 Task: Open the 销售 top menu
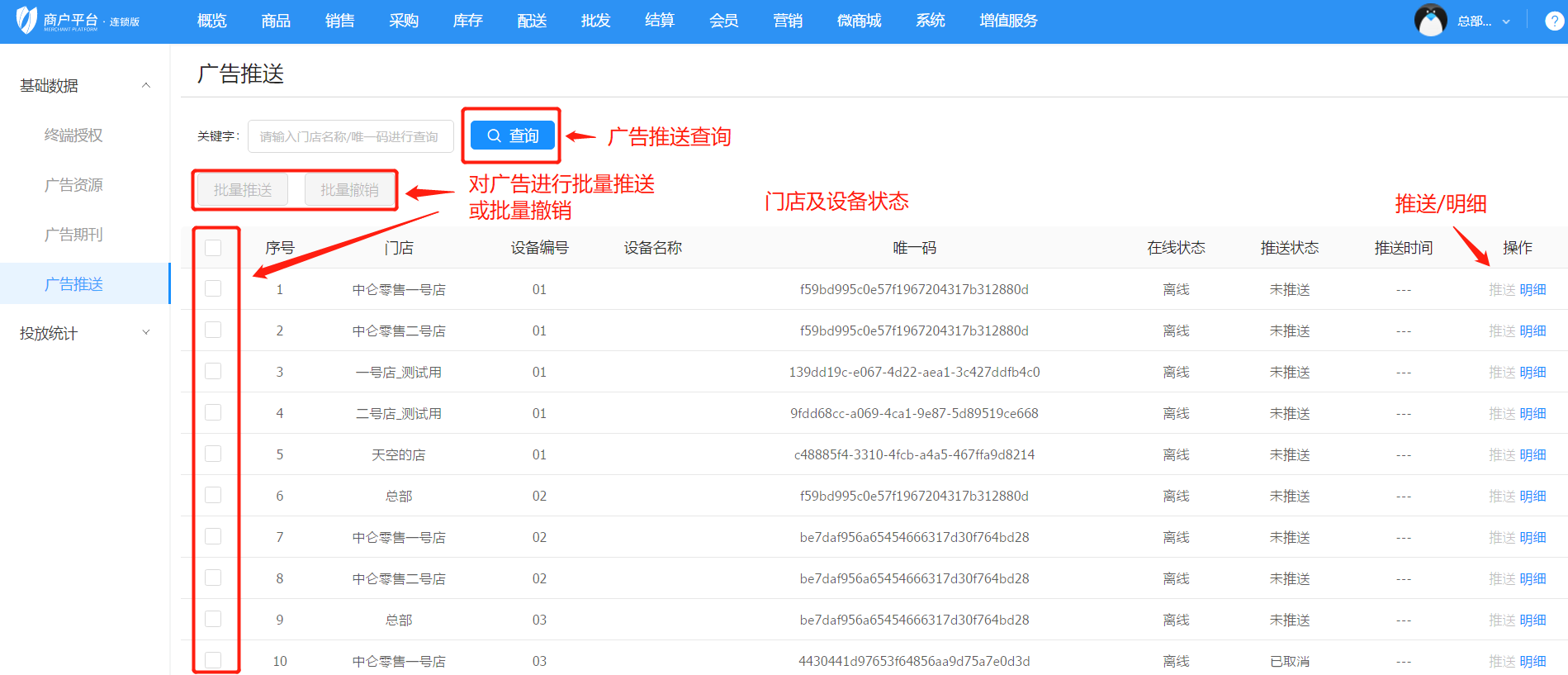pyautogui.click(x=339, y=21)
